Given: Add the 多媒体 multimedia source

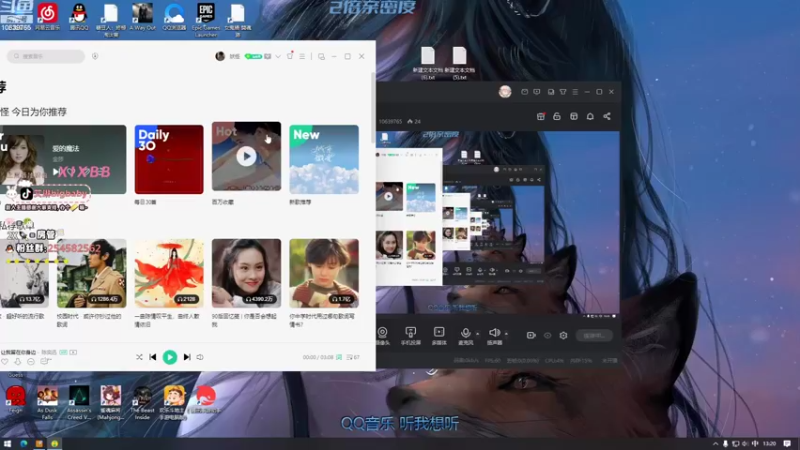Looking at the screenshot, I should (439, 336).
